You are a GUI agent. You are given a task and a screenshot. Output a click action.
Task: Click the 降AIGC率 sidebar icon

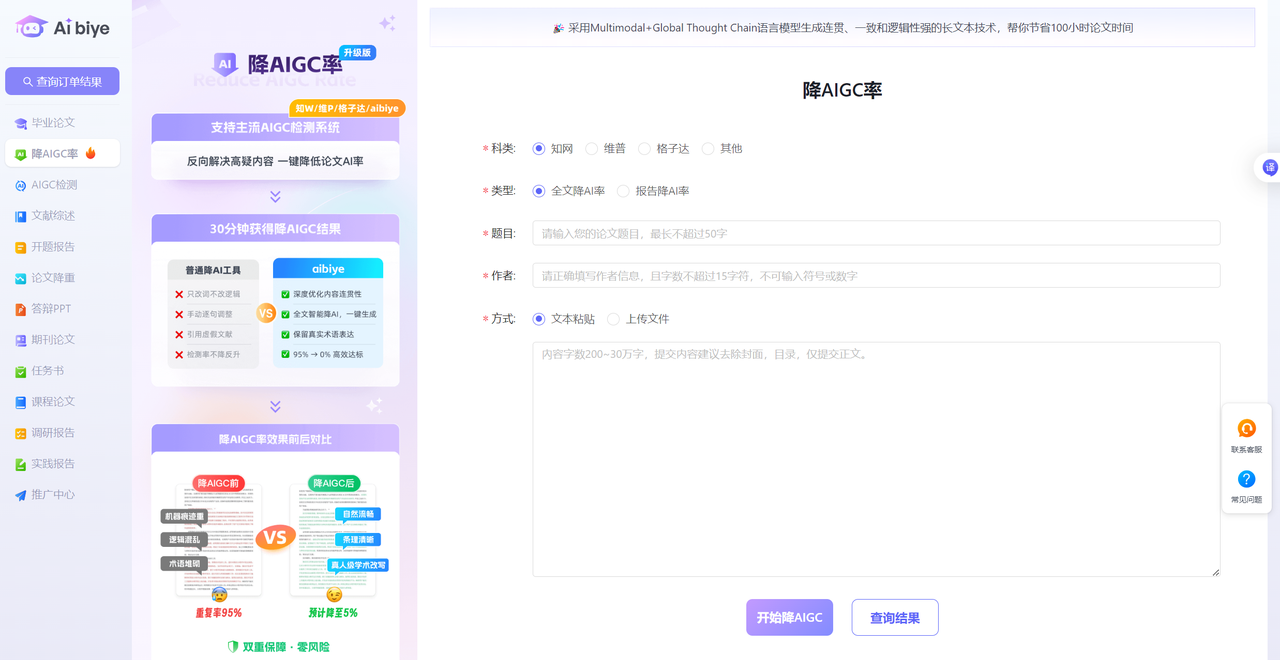click(x=21, y=154)
